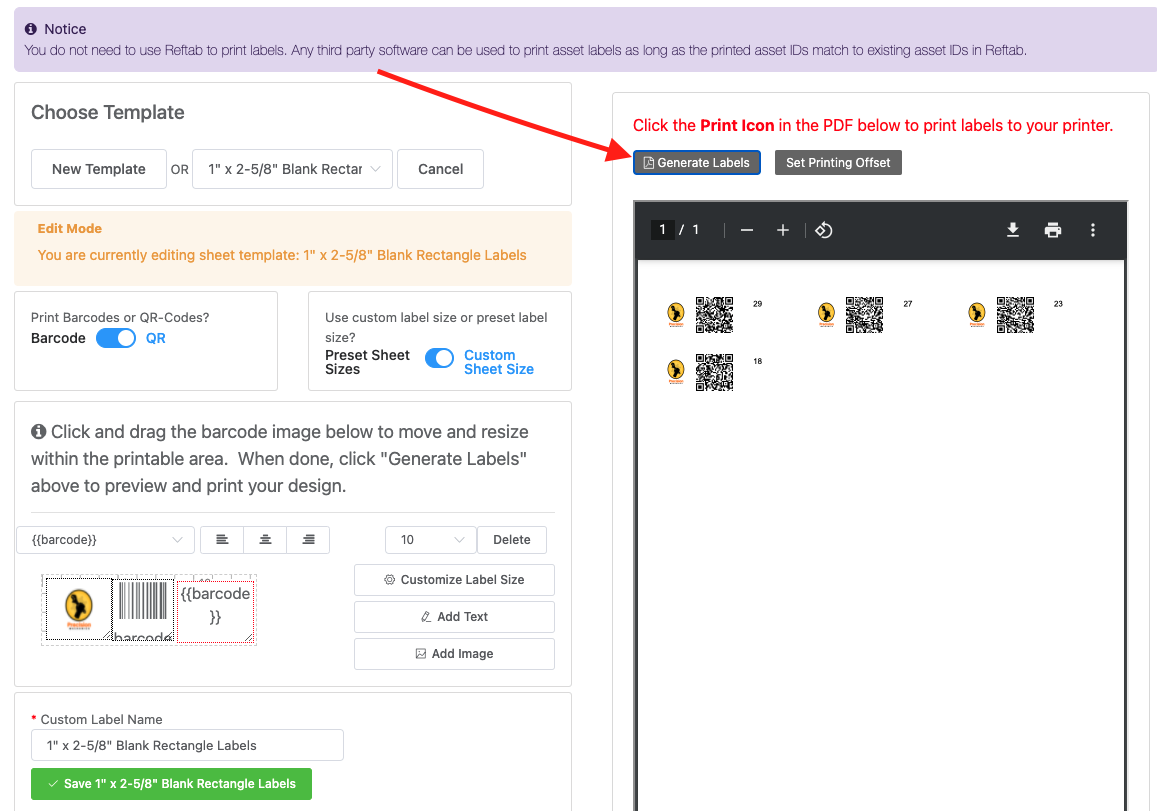Align barcode text to the right
The width and height of the screenshot is (1157, 811).
[x=307, y=539]
